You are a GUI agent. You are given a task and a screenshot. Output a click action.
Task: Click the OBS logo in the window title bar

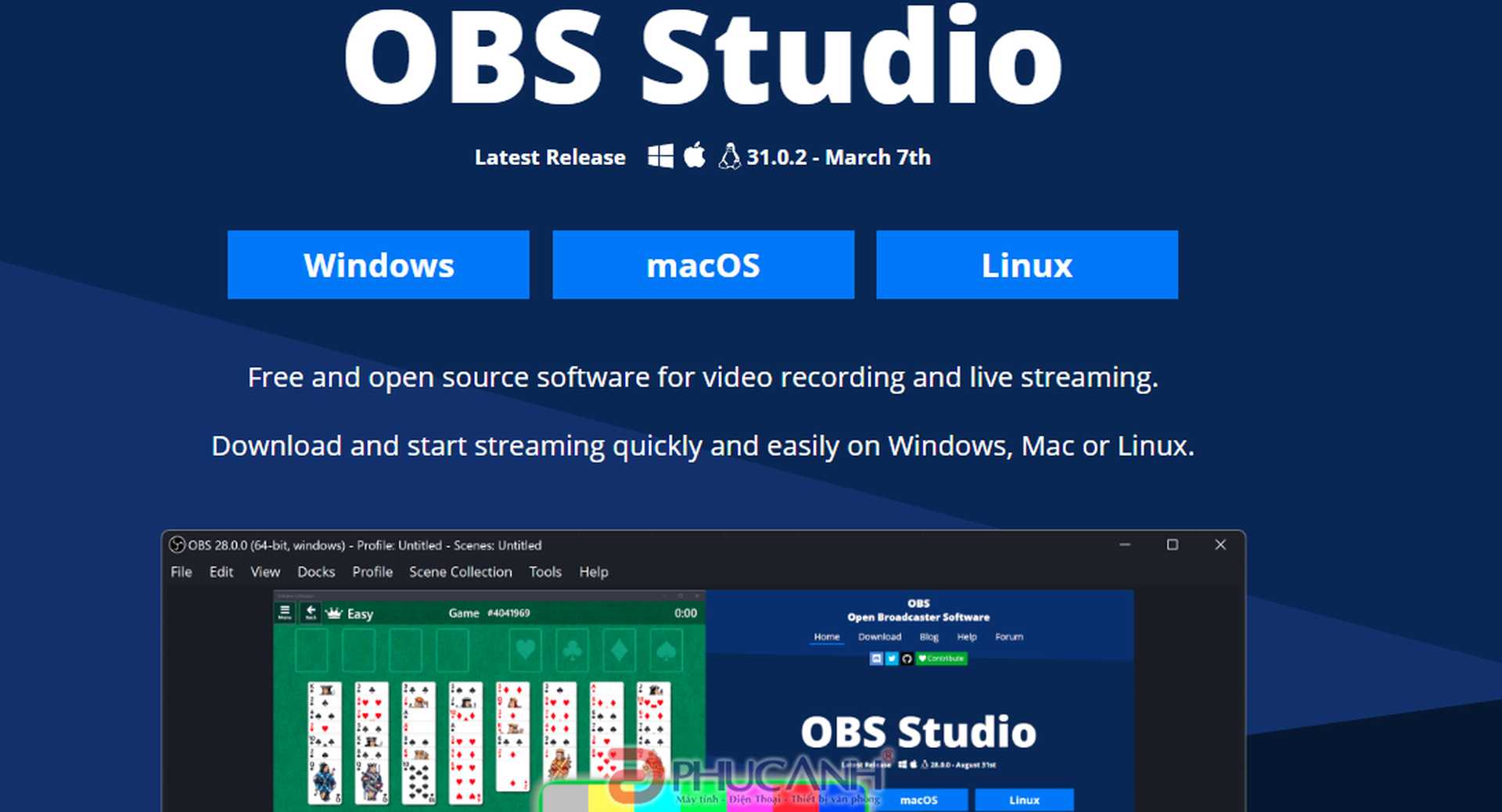[178, 544]
